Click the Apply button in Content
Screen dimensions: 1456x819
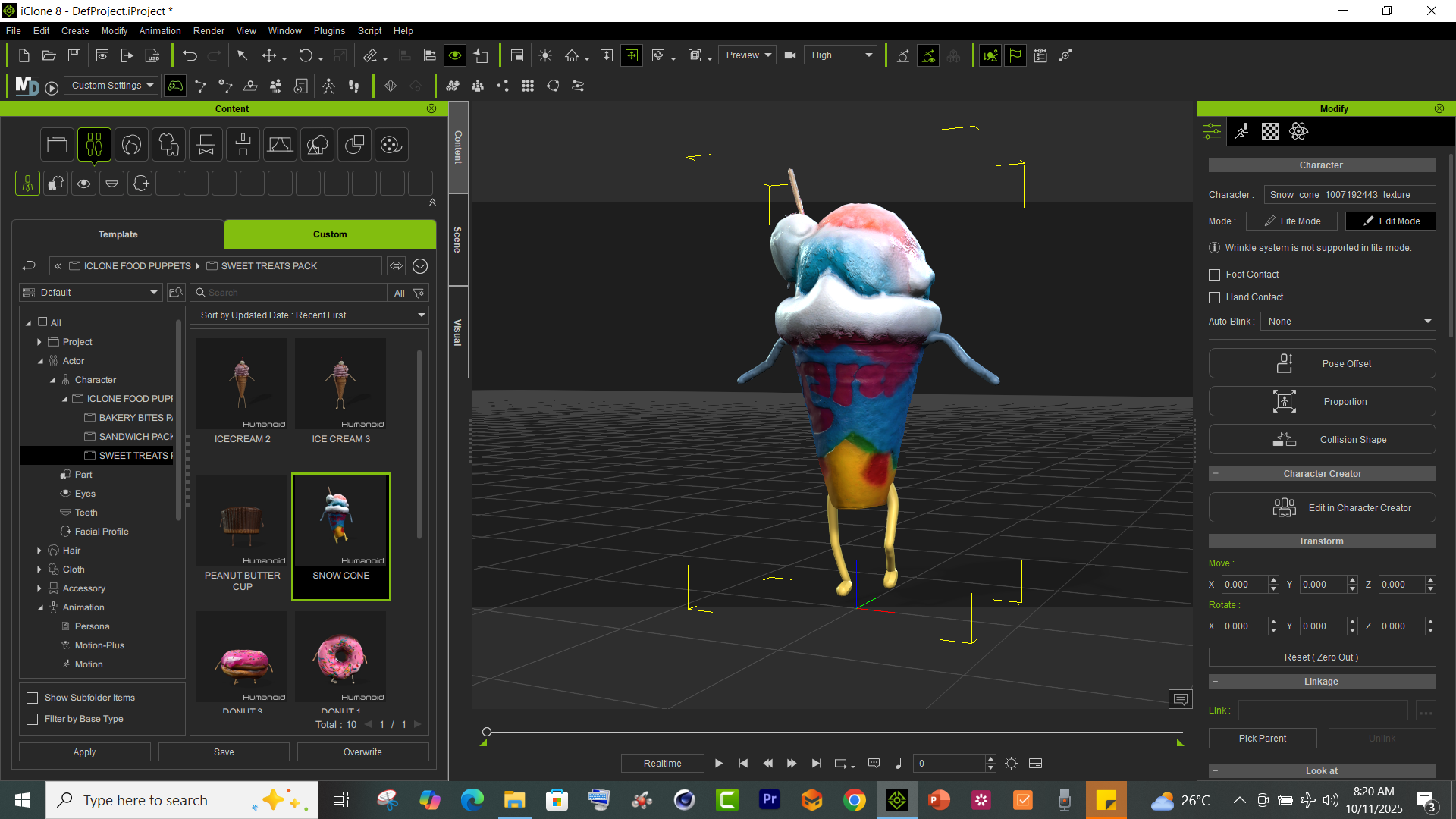coord(85,752)
